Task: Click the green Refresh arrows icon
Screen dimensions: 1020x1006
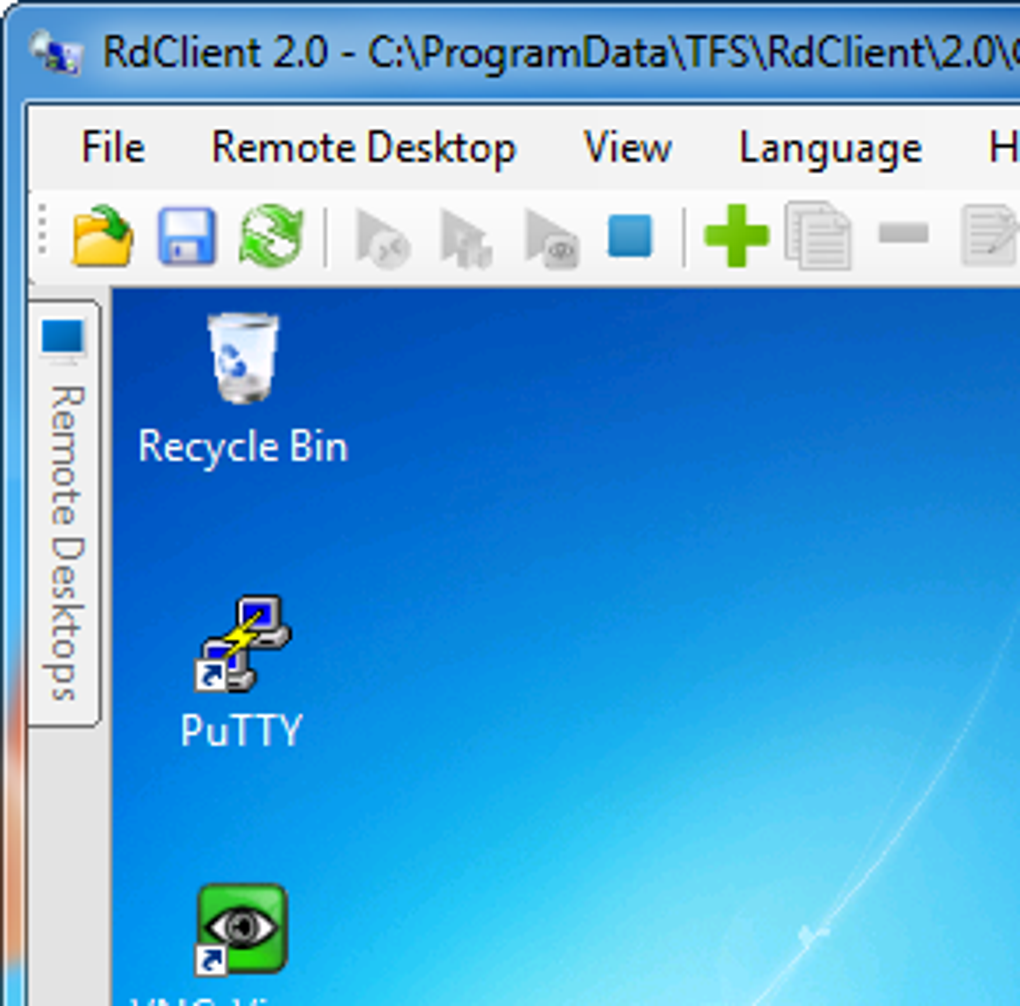Action: tap(272, 235)
